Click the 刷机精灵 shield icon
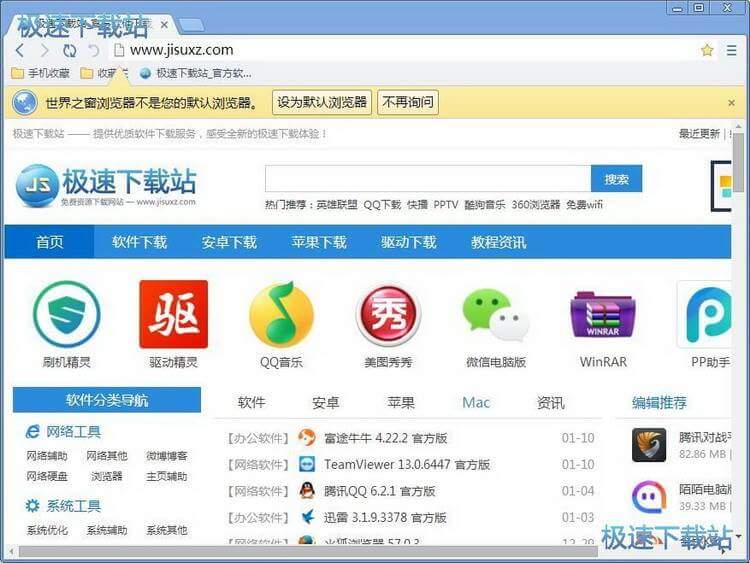Image resolution: width=750 pixels, height=563 pixels. [x=66, y=314]
